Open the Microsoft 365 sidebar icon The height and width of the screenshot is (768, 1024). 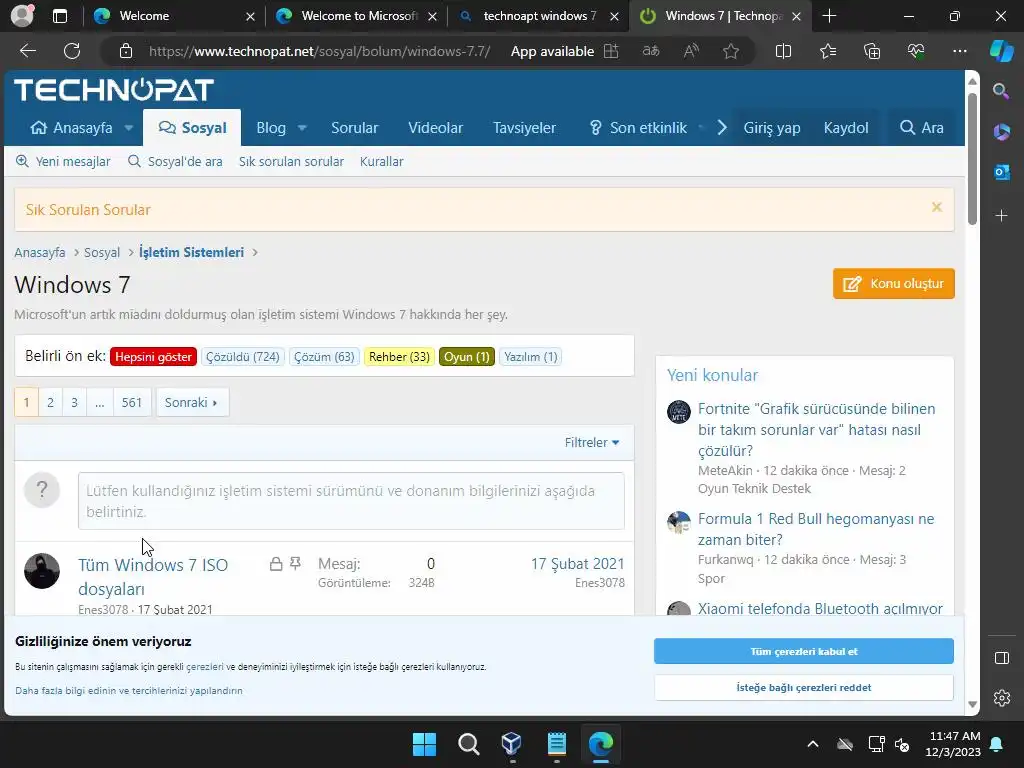tap(1001, 132)
